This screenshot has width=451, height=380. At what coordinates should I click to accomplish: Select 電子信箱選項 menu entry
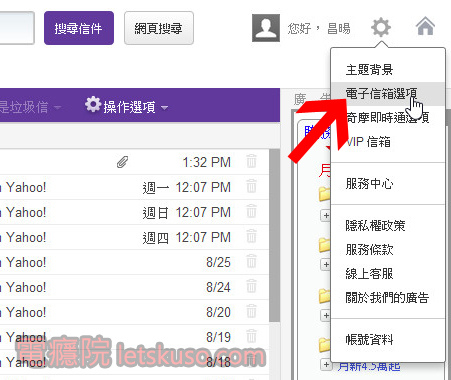(x=388, y=94)
